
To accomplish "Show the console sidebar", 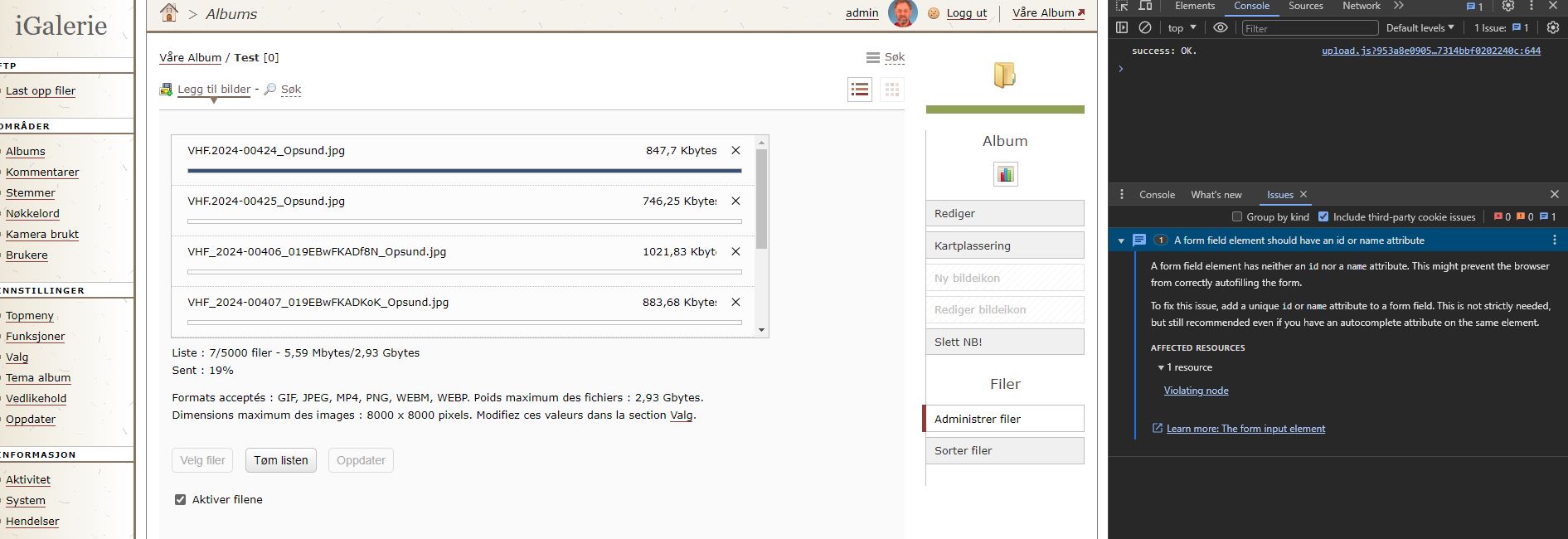I will [1122, 27].
